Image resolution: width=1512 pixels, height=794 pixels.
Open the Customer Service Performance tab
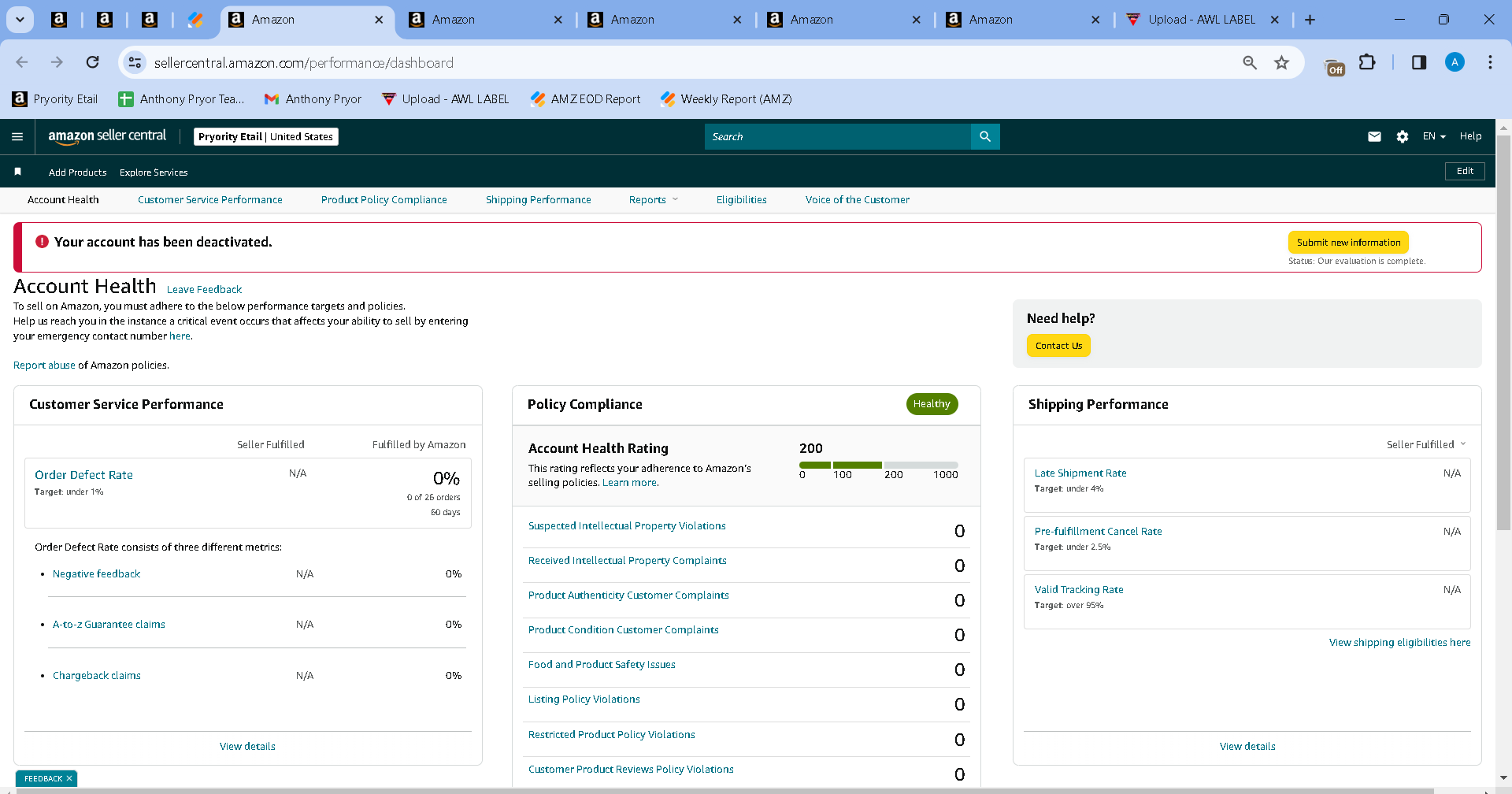click(x=210, y=200)
